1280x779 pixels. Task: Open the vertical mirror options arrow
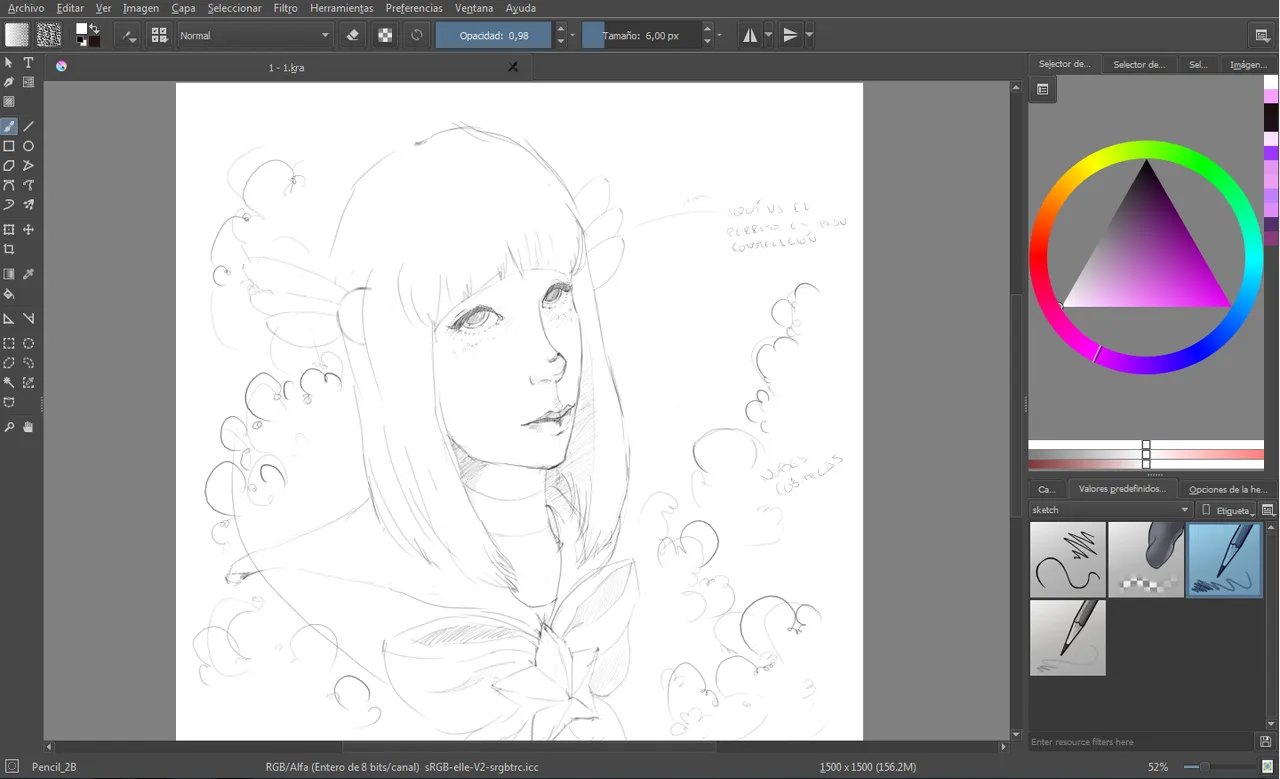[x=809, y=35]
